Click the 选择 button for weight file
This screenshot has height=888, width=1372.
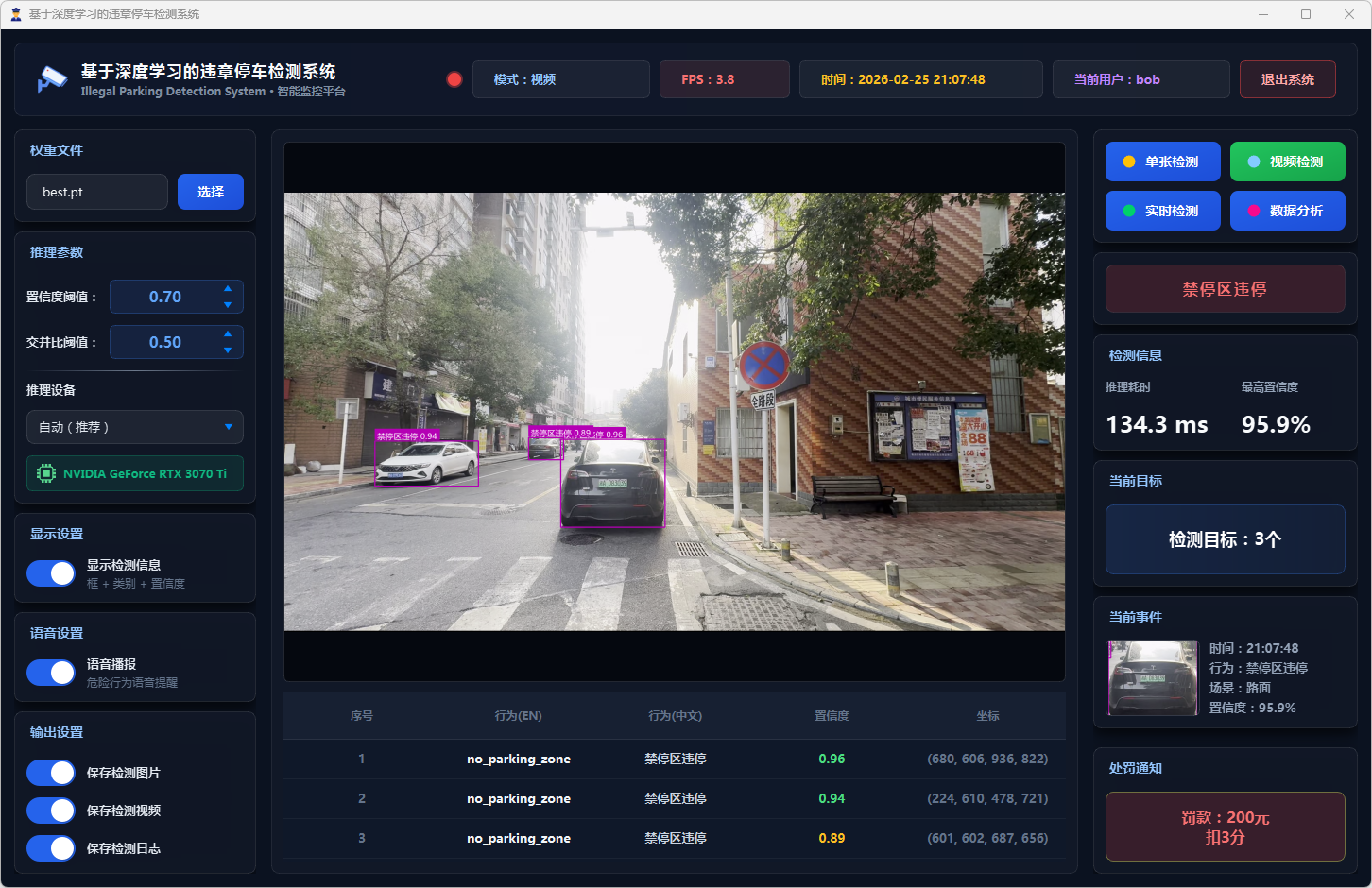tap(211, 192)
